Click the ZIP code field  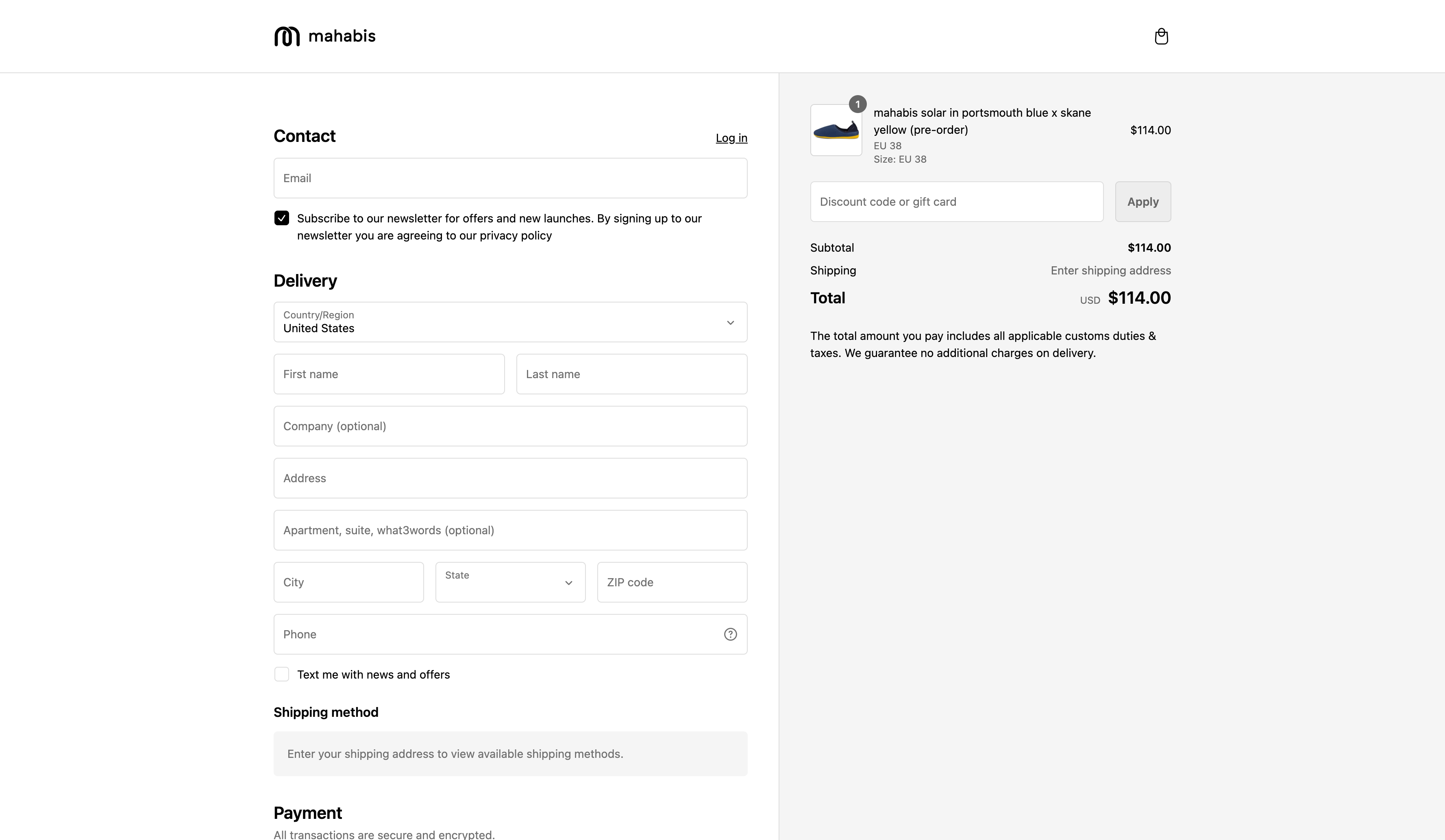672,582
